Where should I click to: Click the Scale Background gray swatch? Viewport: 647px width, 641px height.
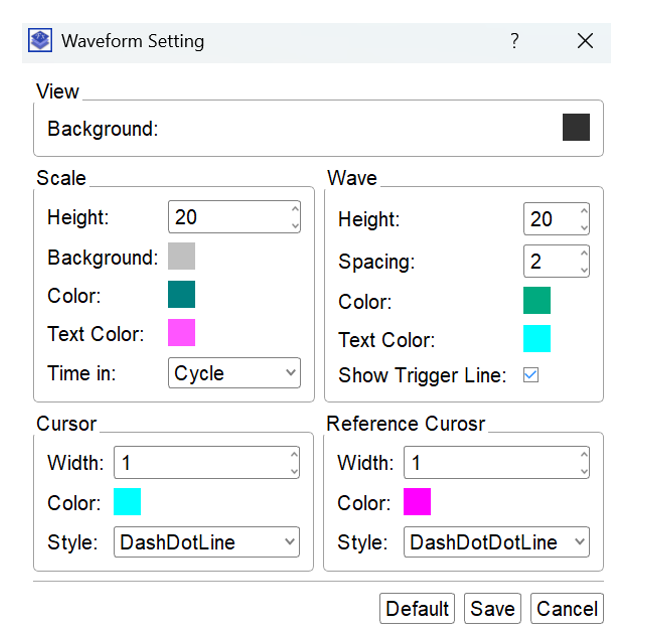(x=181, y=256)
